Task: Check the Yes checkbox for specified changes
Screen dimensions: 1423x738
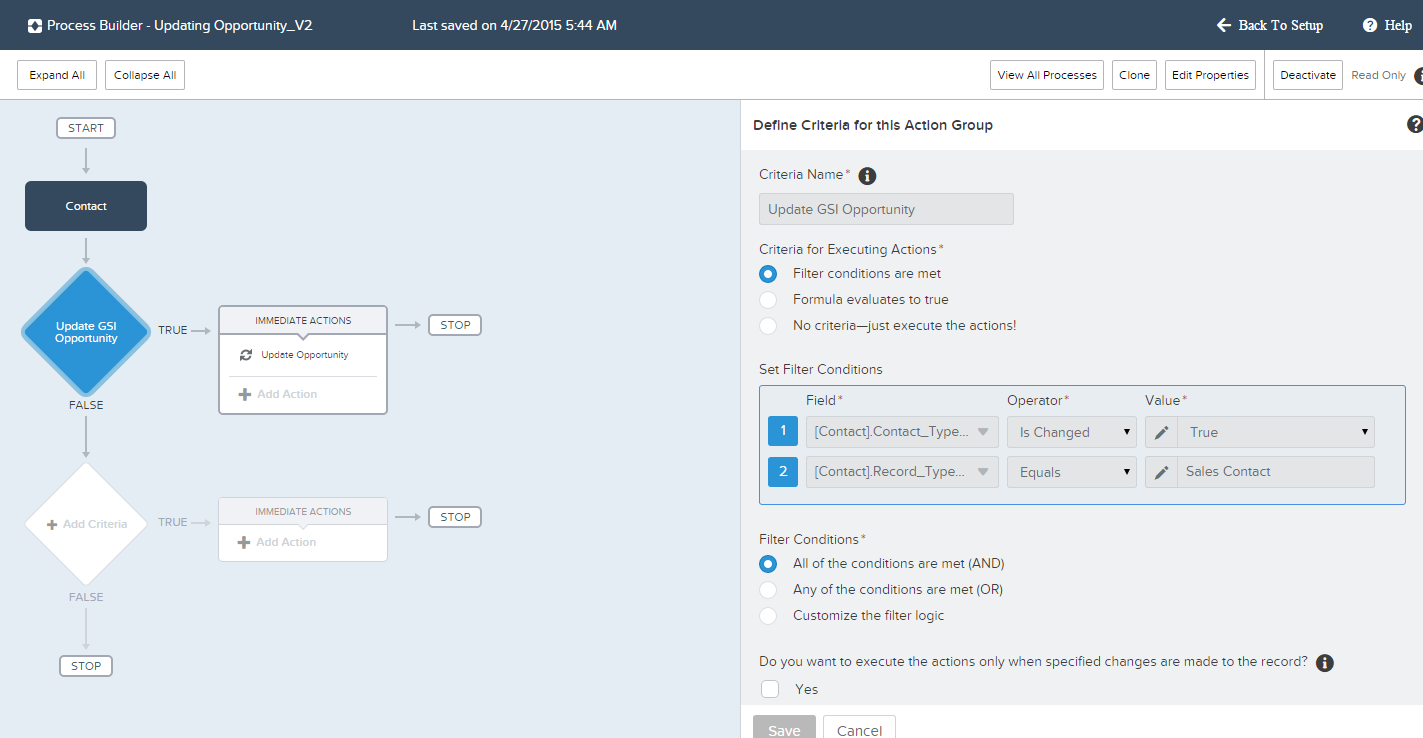Action: [x=770, y=689]
